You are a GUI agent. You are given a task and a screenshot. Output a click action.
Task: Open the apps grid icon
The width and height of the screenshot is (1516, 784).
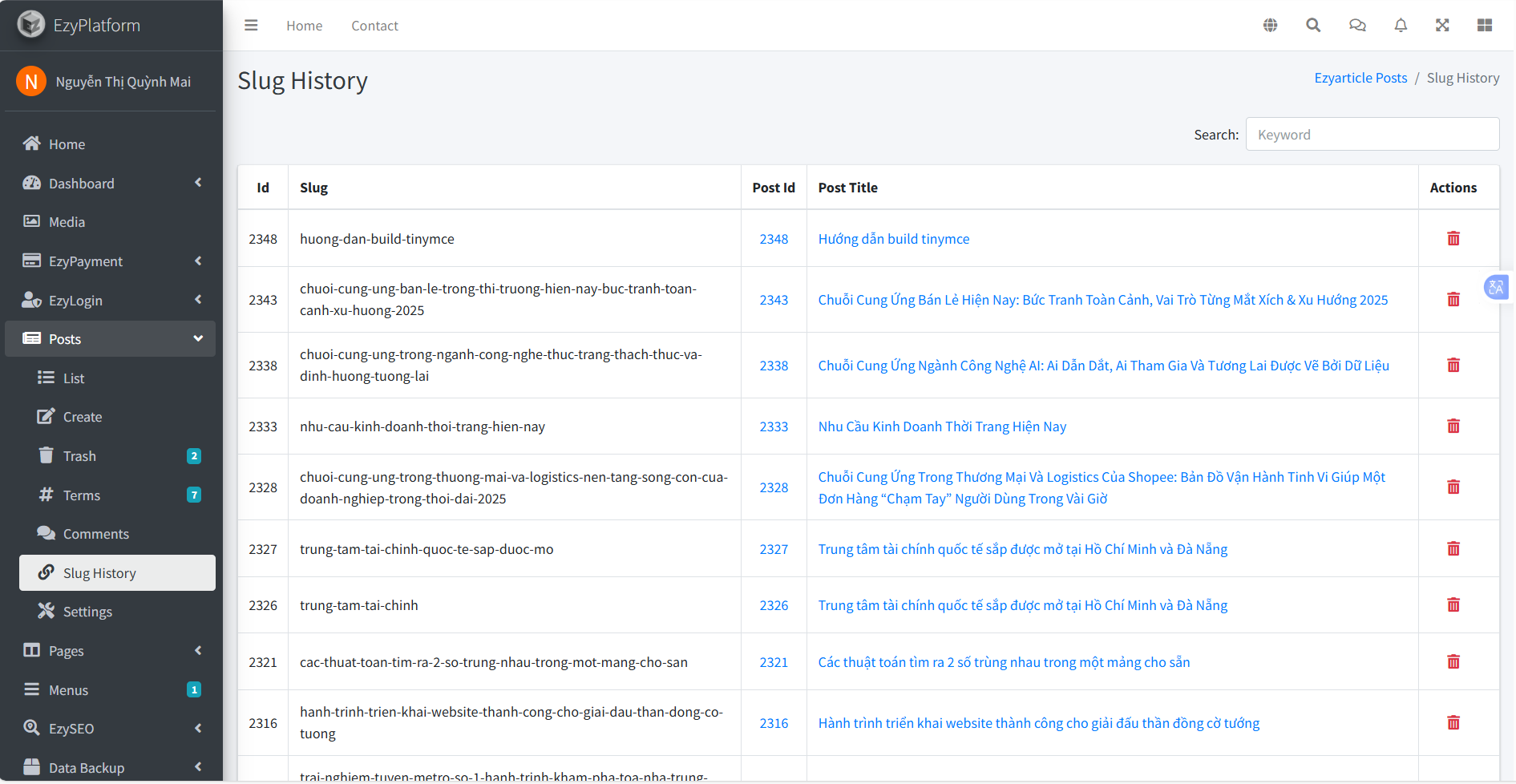1485,25
